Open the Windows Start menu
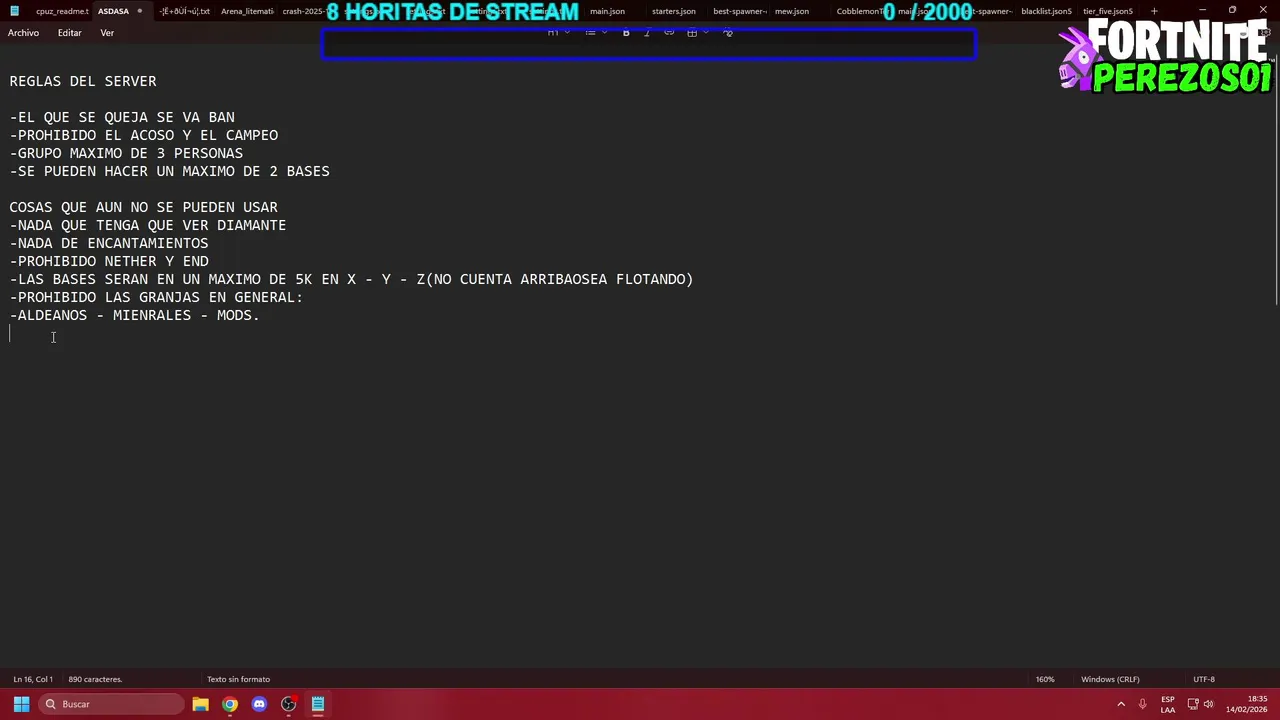 (21, 704)
